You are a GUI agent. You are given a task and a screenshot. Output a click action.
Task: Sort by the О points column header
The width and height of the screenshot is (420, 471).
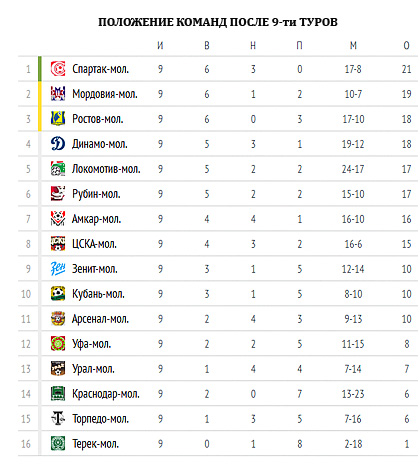pyautogui.click(x=406, y=45)
